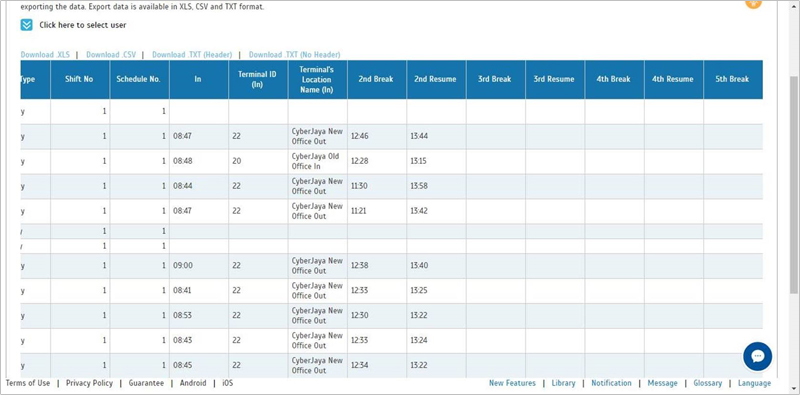Viewport: 800px width, 395px height.
Task: Open the Library footer link
Action: [563, 383]
